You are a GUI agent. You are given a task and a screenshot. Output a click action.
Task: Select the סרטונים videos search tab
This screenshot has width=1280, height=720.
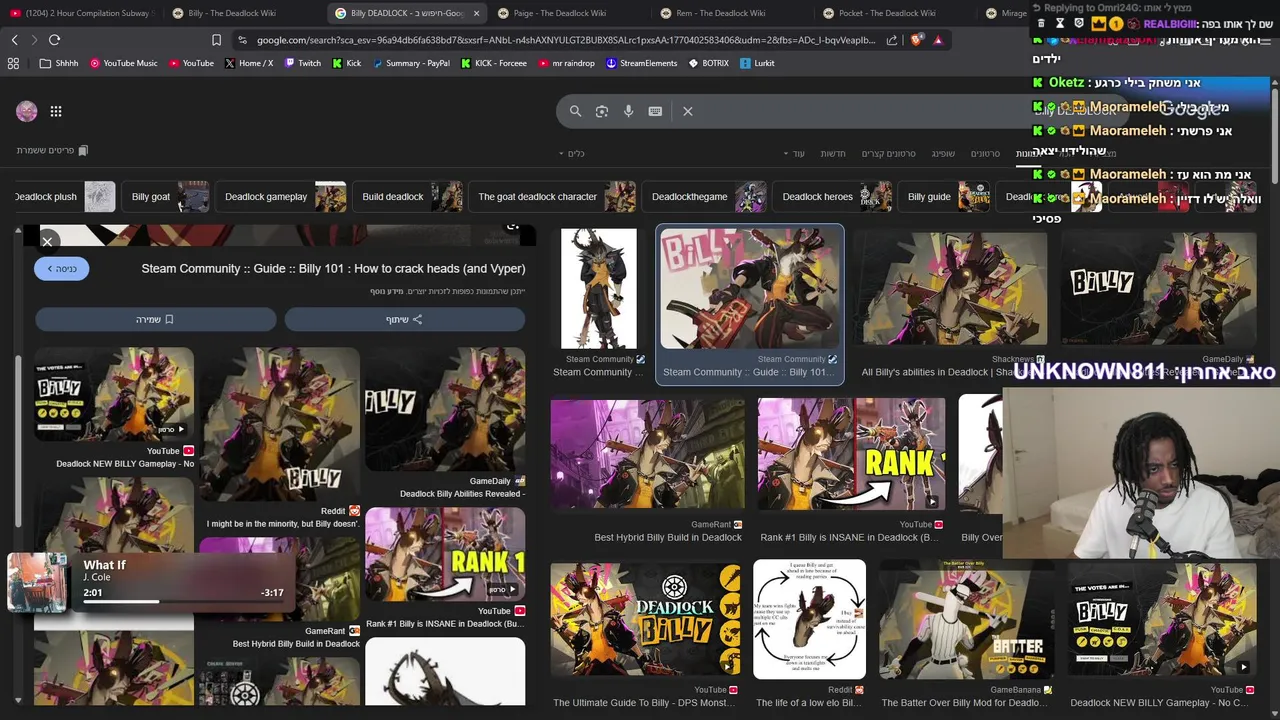(985, 153)
